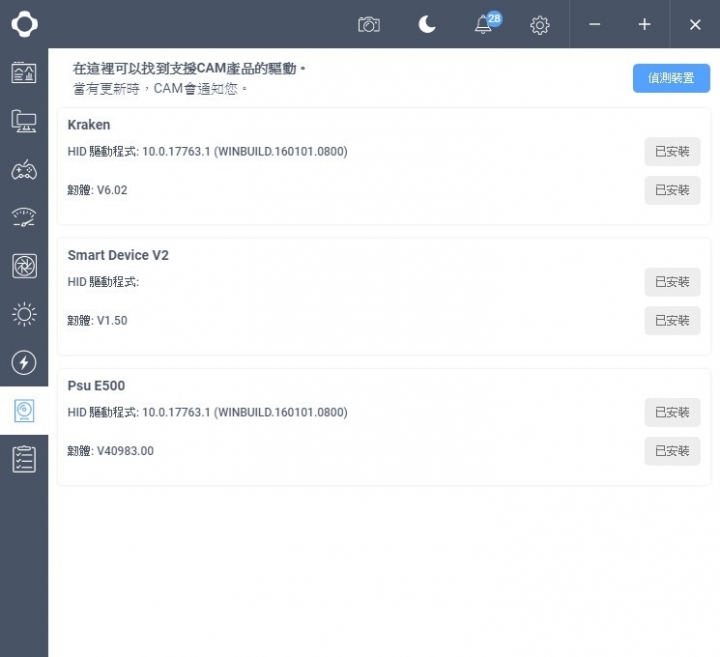The image size is (720, 657).
Task: Open the screenshot camera tool
Action: pyautogui.click(x=369, y=24)
